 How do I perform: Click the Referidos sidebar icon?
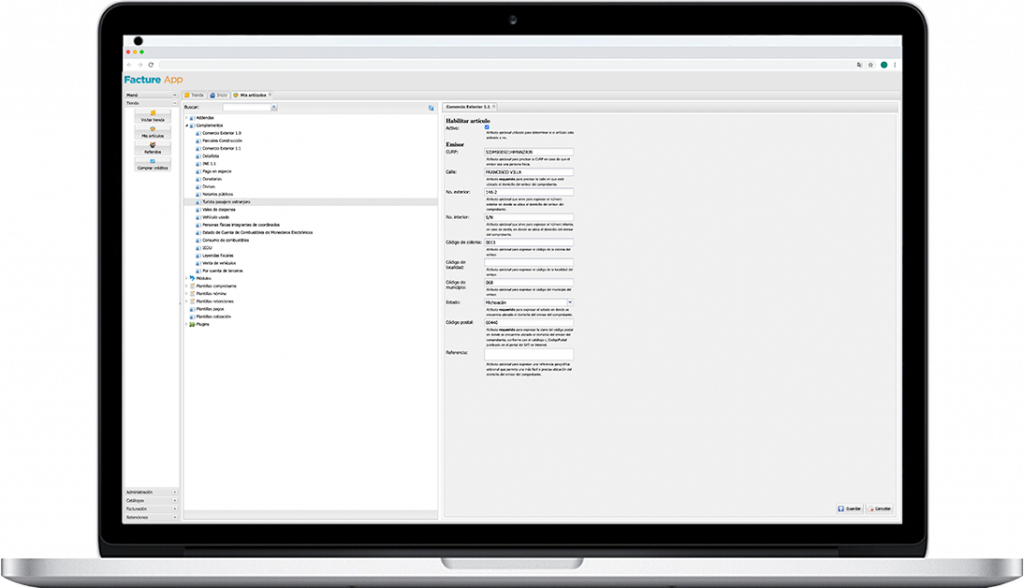[152, 148]
